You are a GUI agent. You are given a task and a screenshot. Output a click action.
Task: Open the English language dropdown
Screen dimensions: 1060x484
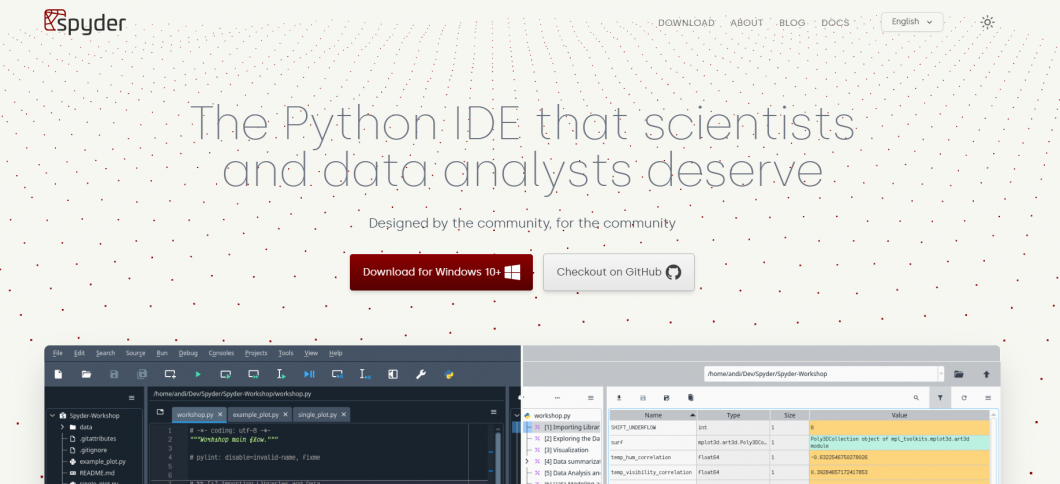912,22
